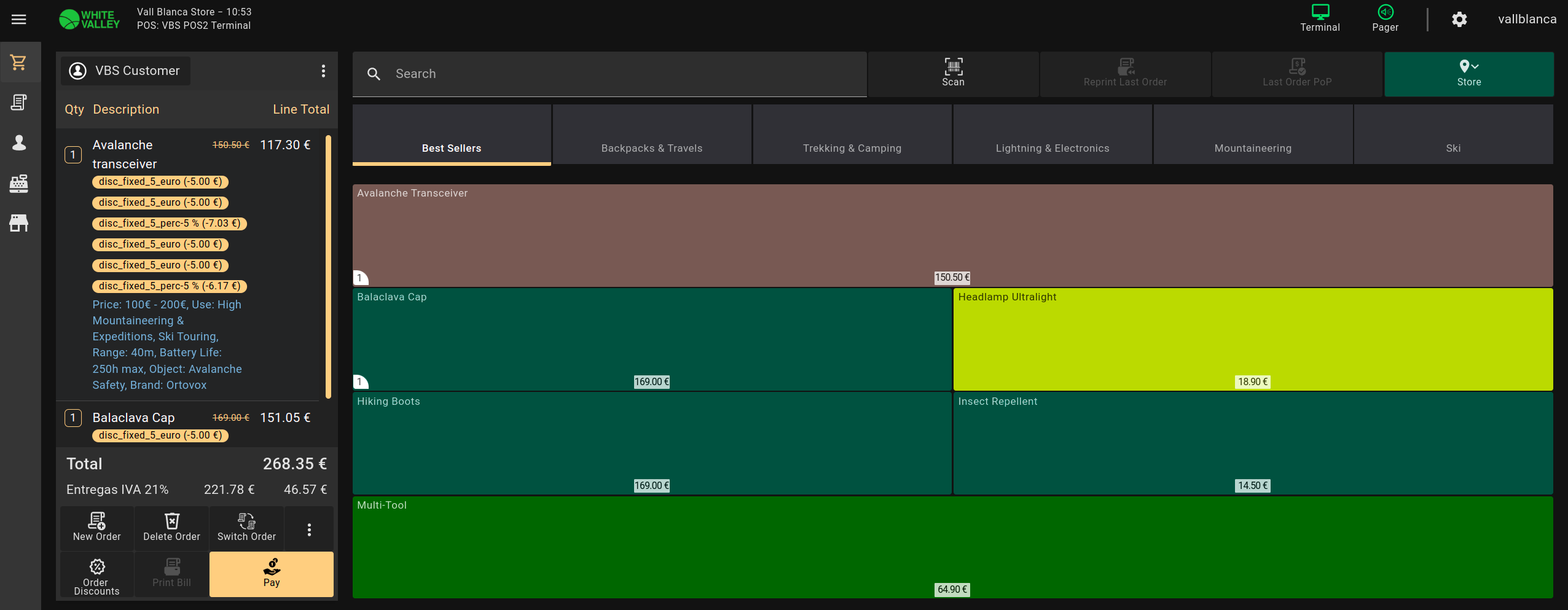Add Headlamp Ultralight product tile
1568x610 pixels.
1252,338
